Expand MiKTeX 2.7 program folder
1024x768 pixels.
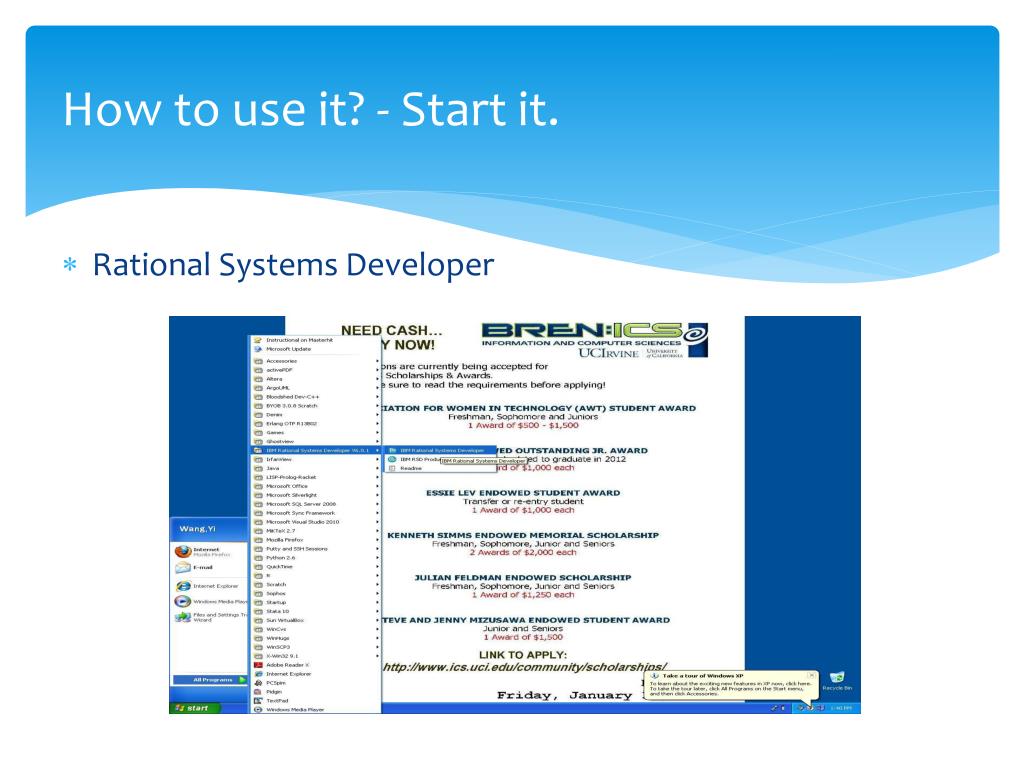click(315, 531)
